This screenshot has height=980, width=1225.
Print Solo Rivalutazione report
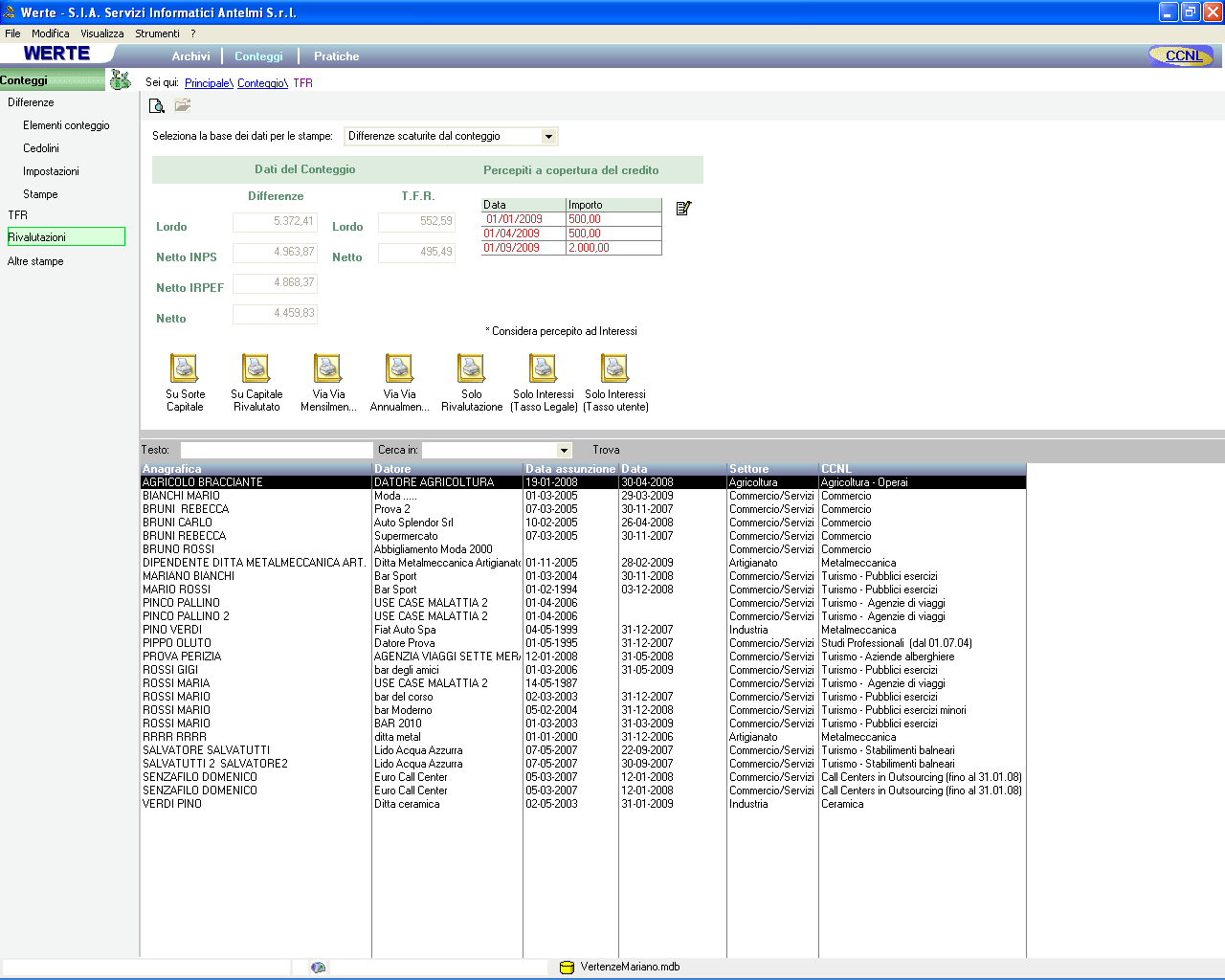(472, 383)
